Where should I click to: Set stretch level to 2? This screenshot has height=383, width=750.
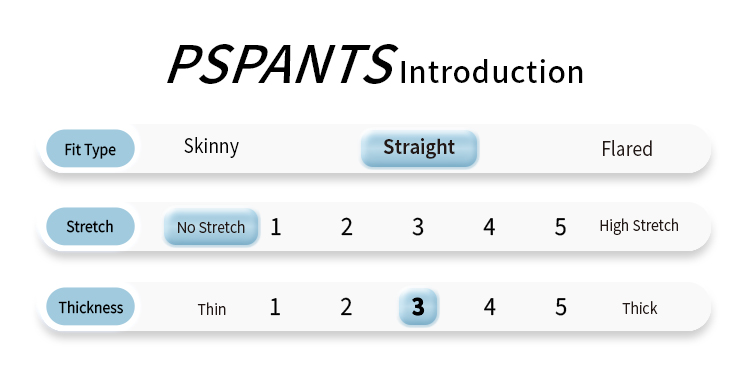click(347, 227)
